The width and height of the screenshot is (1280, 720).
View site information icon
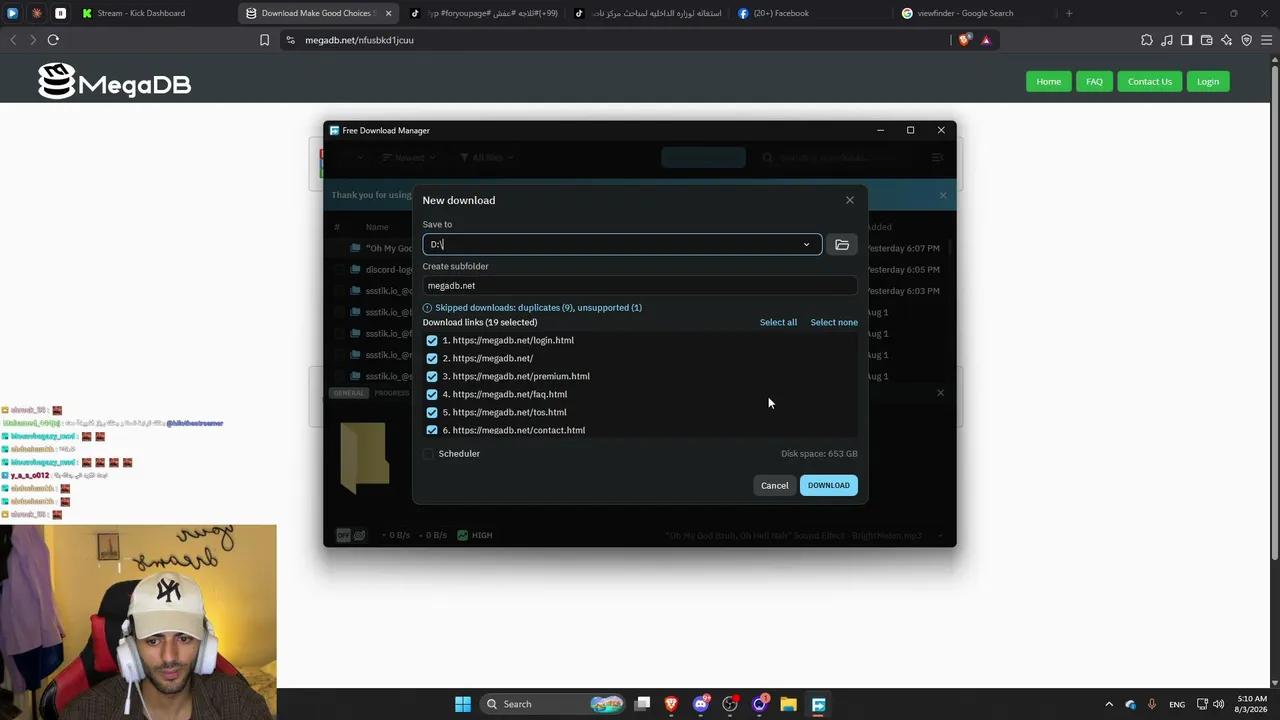[290, 40]
